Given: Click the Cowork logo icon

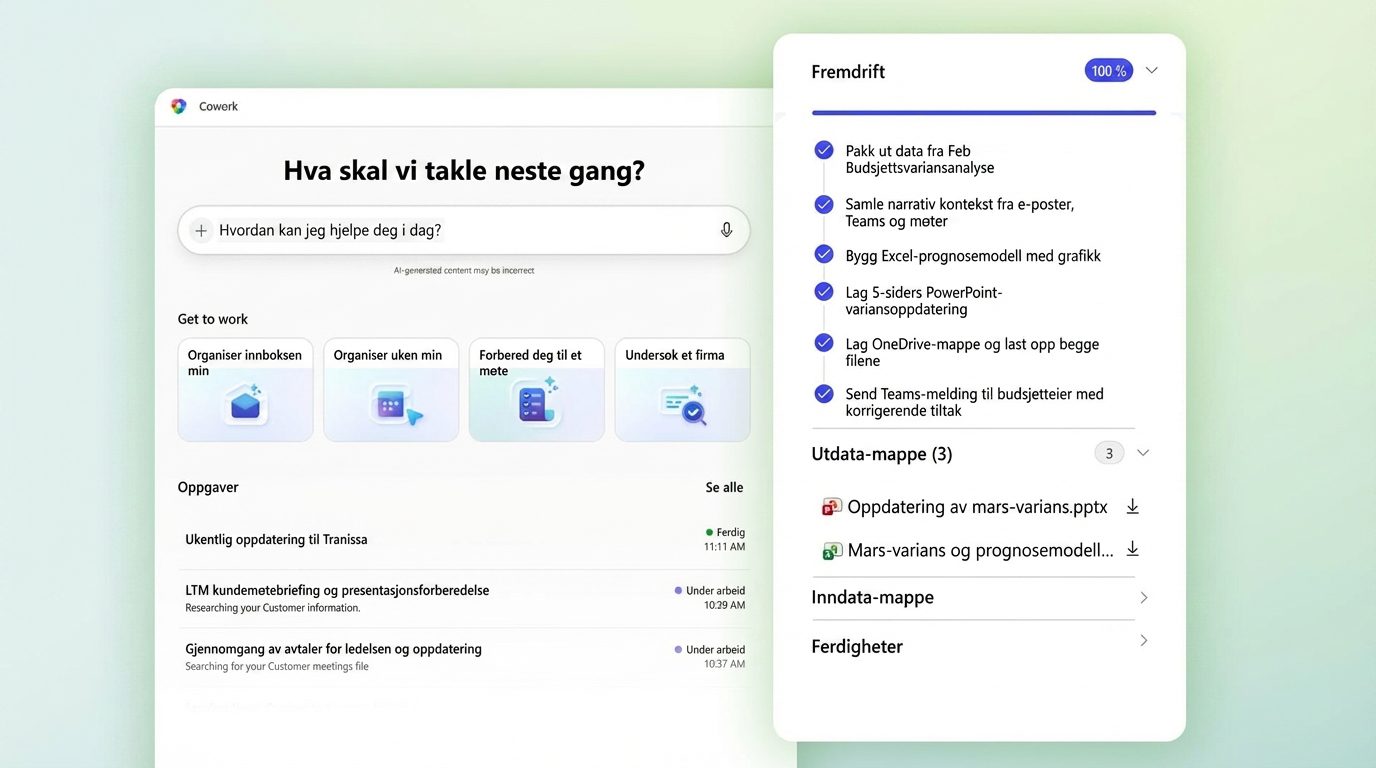Looking at the screenshot, I should click(179, 107).
